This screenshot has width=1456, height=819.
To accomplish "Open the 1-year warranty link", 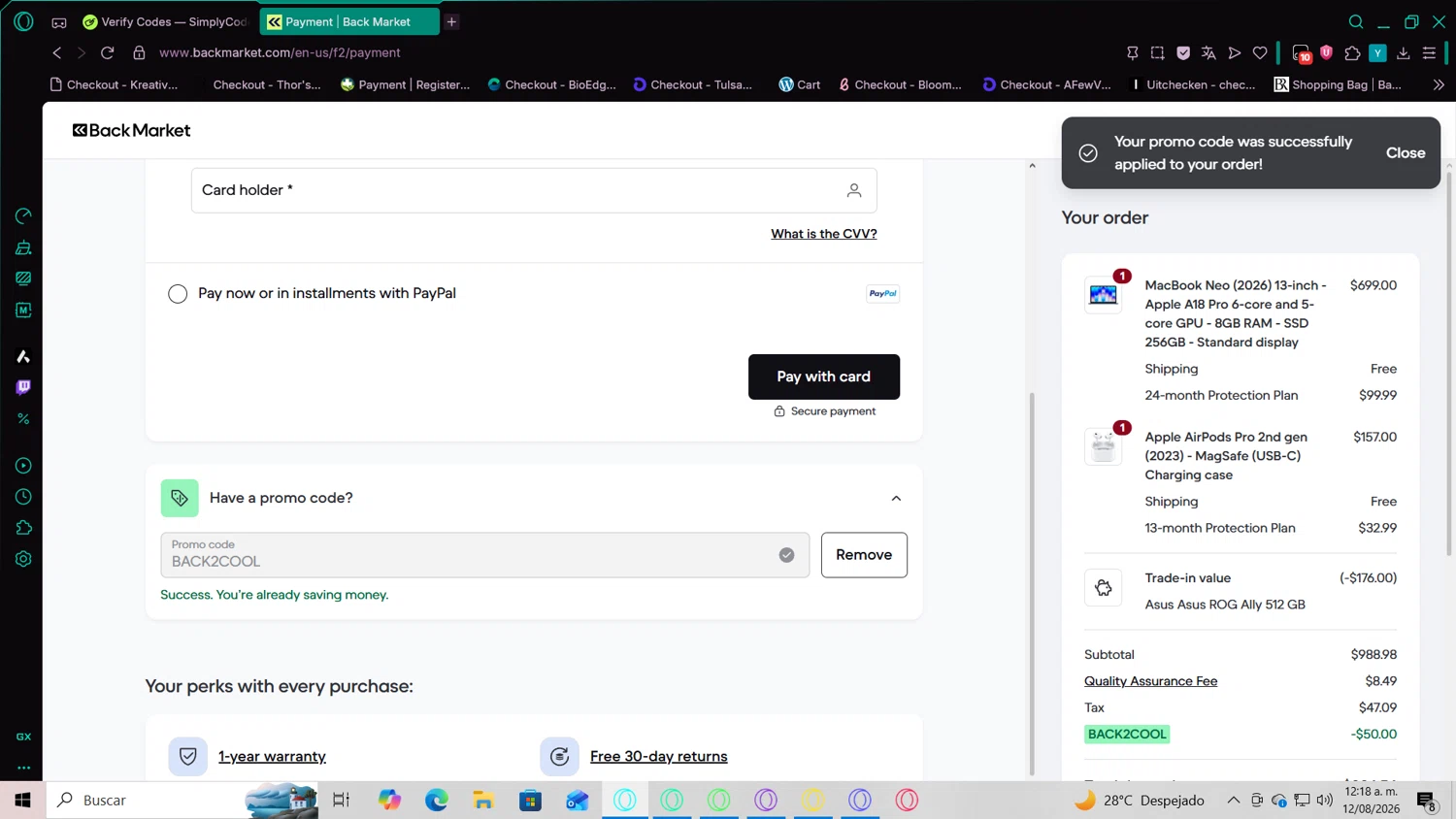I will (x=272, y=756).
